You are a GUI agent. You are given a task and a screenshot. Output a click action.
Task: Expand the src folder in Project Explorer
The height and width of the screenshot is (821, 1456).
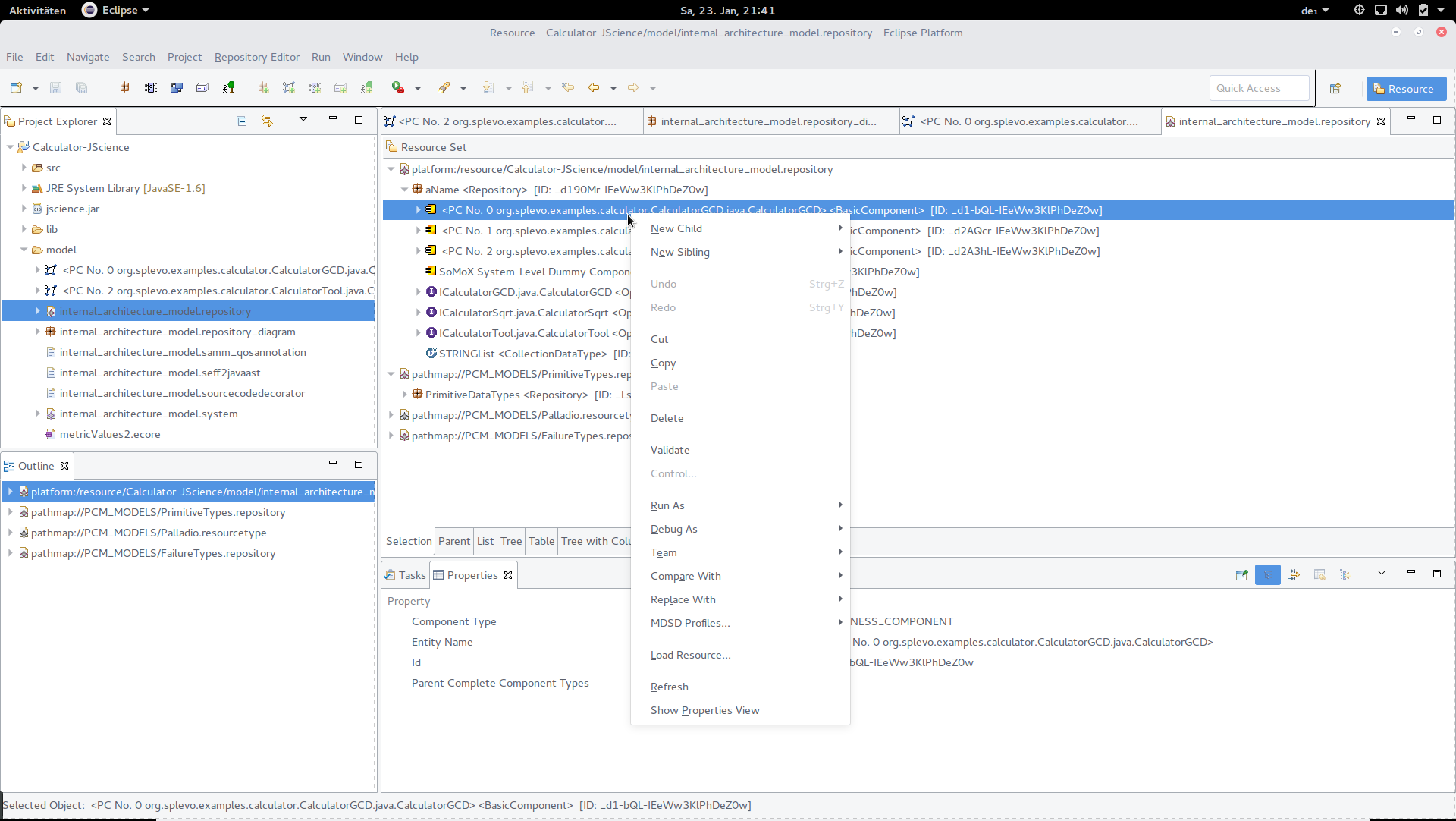tap(24, 168)
